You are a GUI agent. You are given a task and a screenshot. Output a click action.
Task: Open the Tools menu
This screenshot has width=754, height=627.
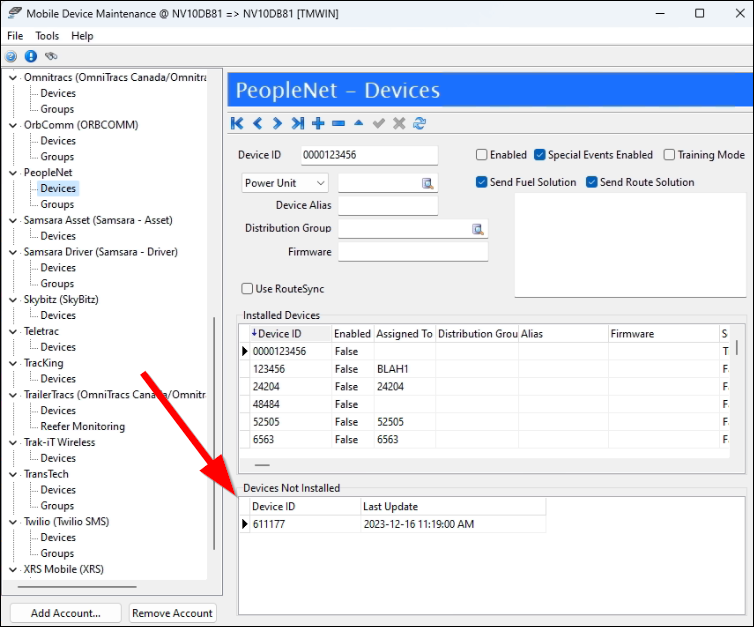click(x=47, y=36)
